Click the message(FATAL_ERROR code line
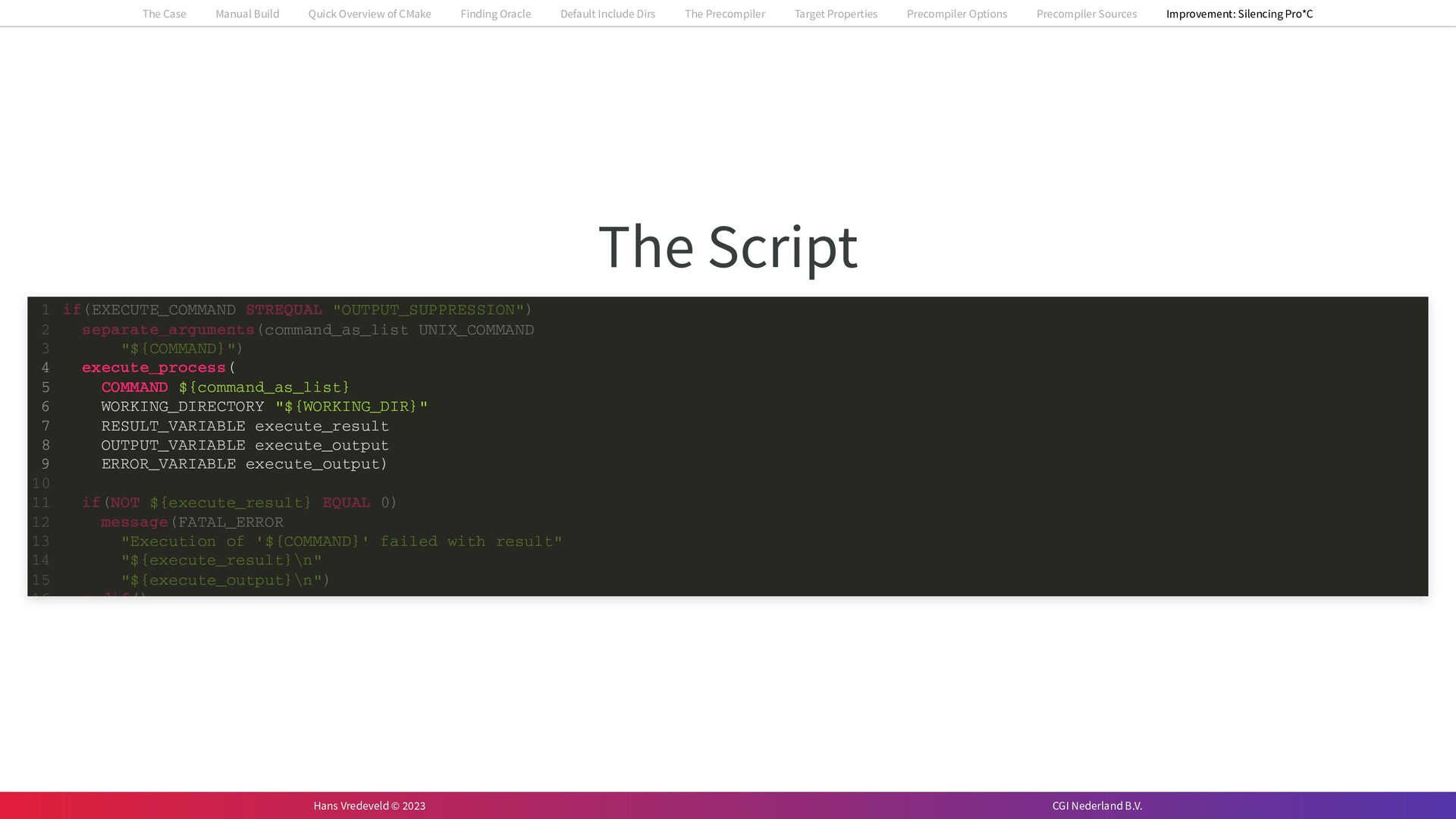The height and width of the screenshot is (819, 1456). click(x=192, y=522)
